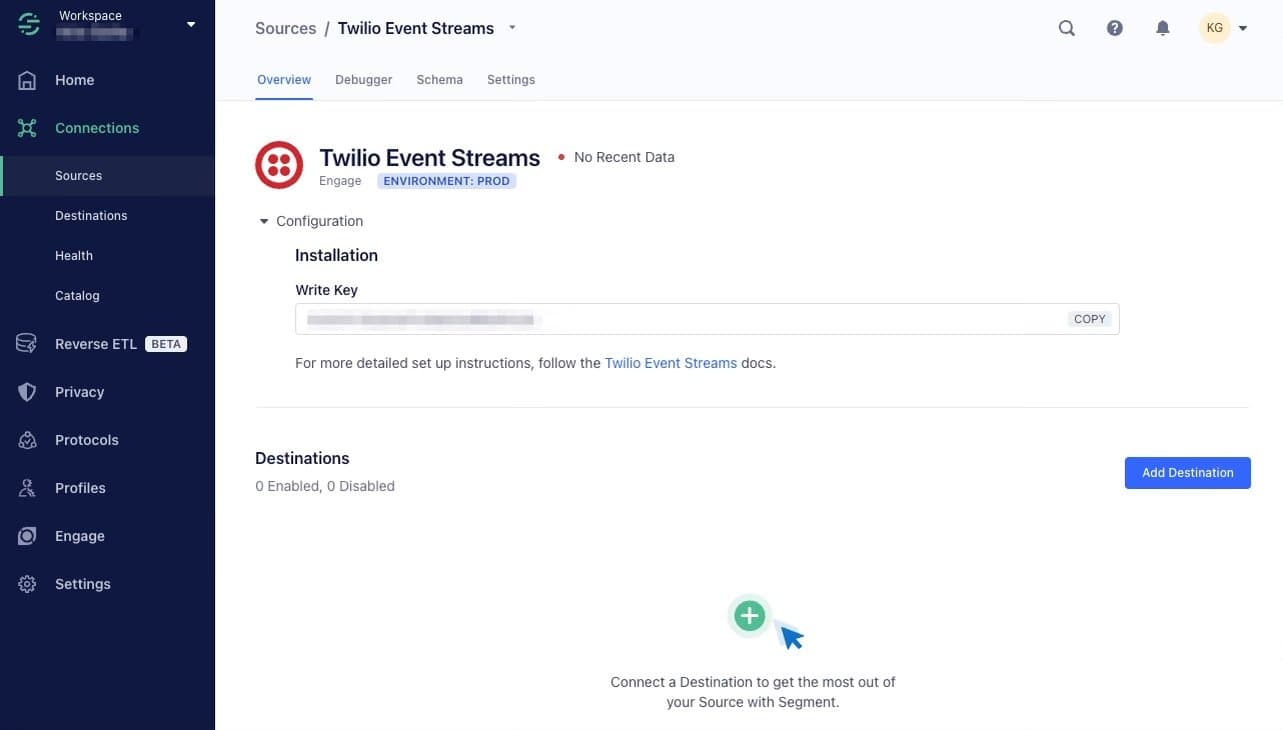Open the help question mark icon
This screenshot has height=730, width=1283.
click(1114, 27)
